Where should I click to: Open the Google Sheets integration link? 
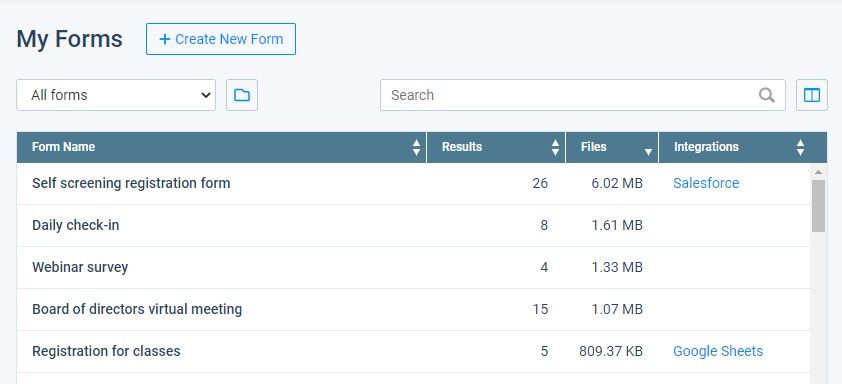tap(718, 351)
